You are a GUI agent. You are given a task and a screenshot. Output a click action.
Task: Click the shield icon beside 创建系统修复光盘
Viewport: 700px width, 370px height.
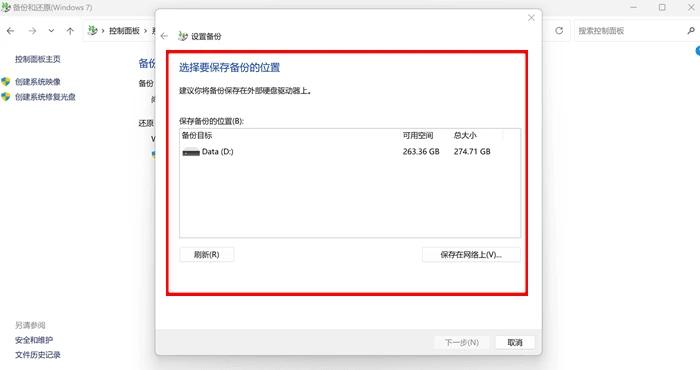pos(5,97)
